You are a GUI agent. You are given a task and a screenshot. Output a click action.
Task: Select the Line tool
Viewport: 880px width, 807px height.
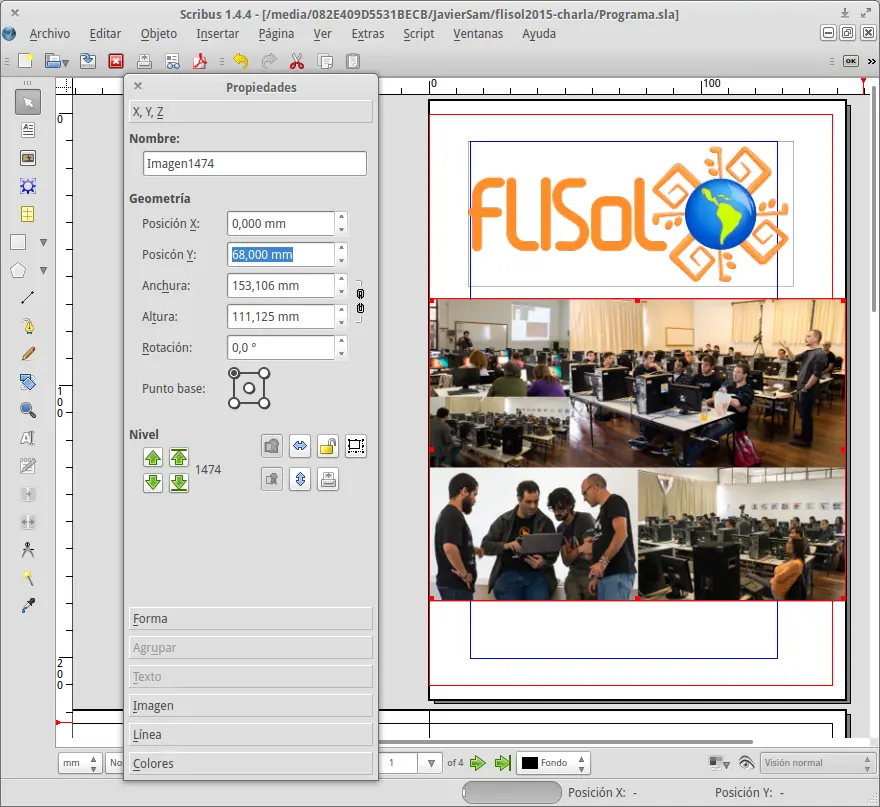(x=28, y=298)
